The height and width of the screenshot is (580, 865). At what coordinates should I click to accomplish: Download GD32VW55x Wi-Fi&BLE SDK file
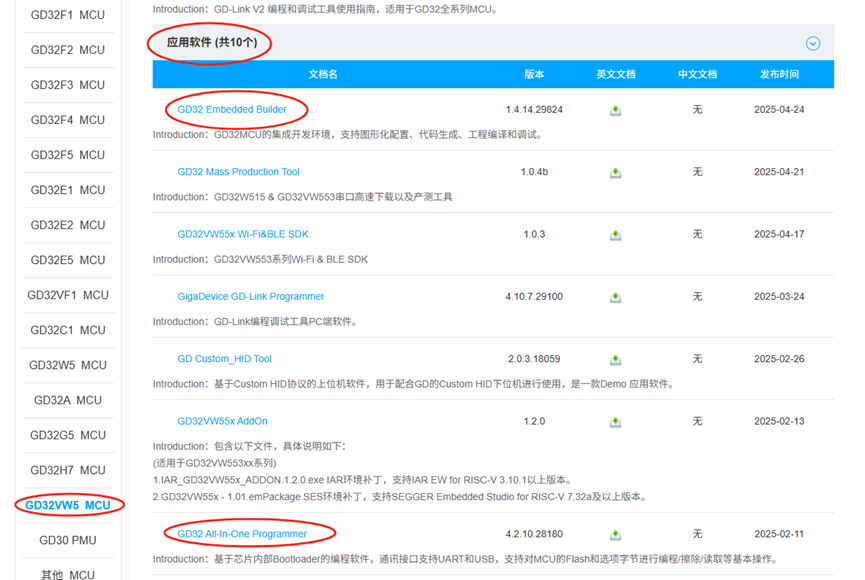615,235
